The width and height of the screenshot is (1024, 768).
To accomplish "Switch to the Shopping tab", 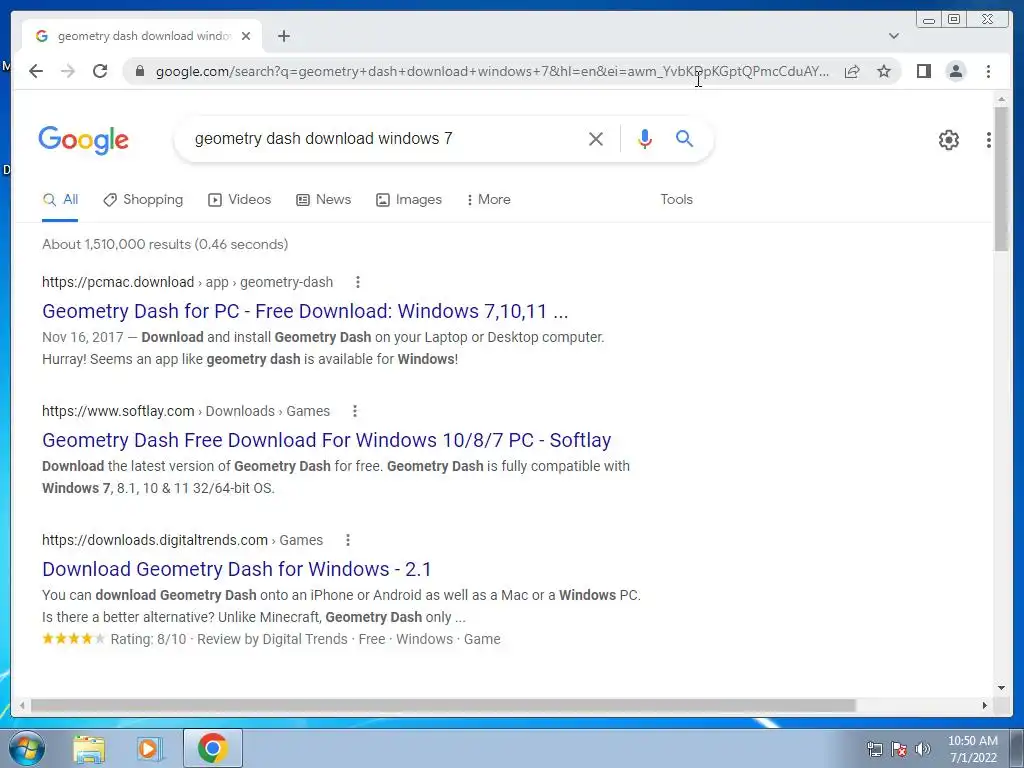I will pos(143,200).
